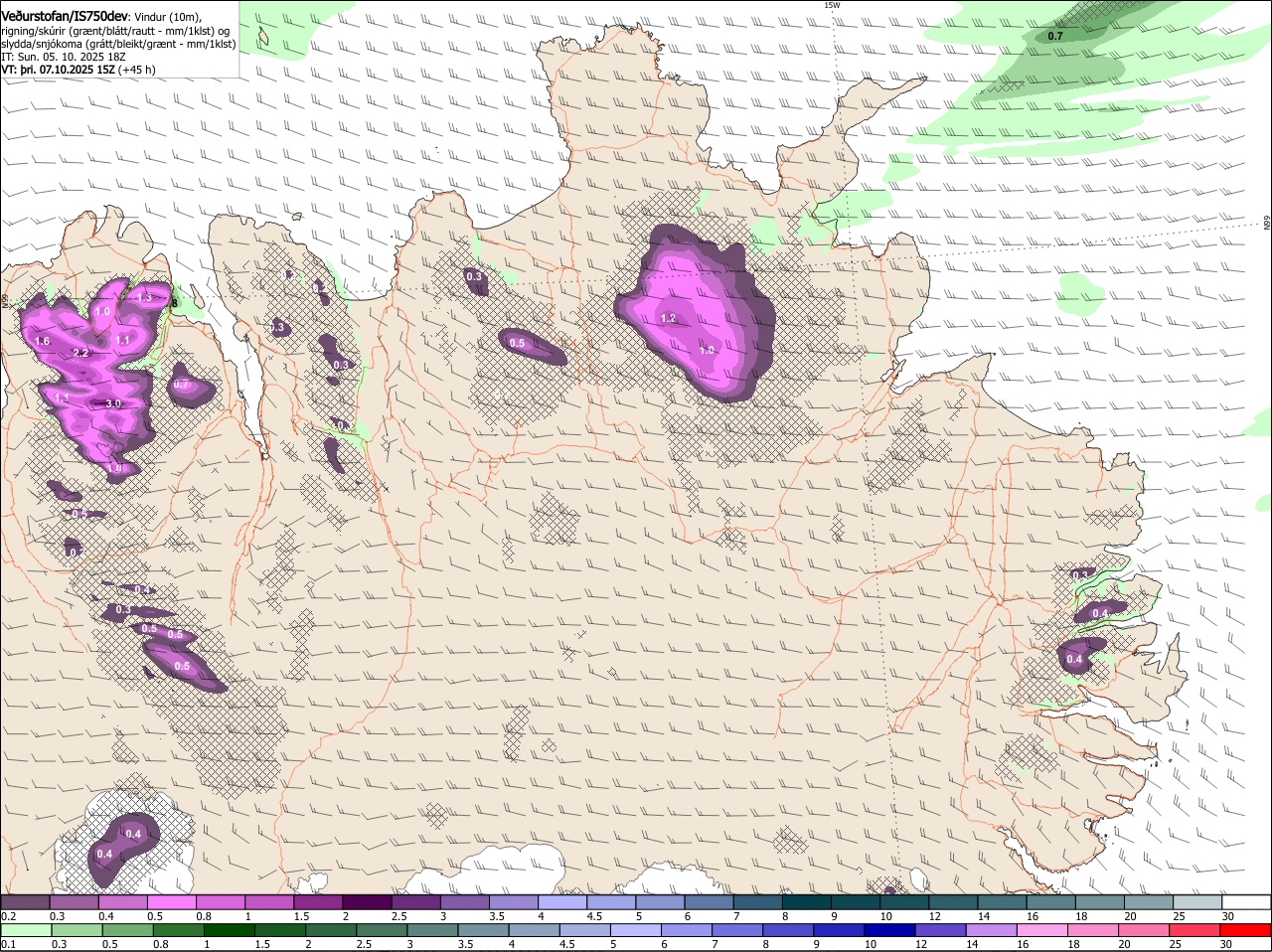Click the 0.2 label on the purple scale
Image resolution: width=1272 pixels, height=952 pixels.
click(8, 916)
